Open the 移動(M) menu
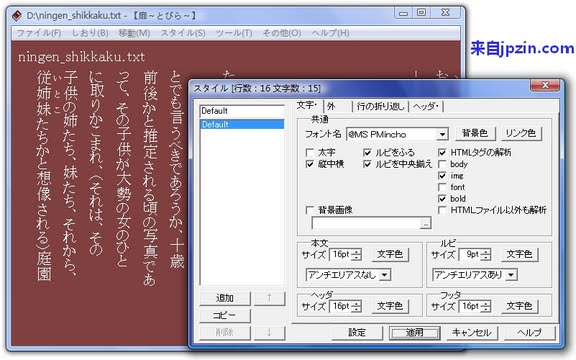This screenshot has height=360, width=576. (x=134, y=33)
